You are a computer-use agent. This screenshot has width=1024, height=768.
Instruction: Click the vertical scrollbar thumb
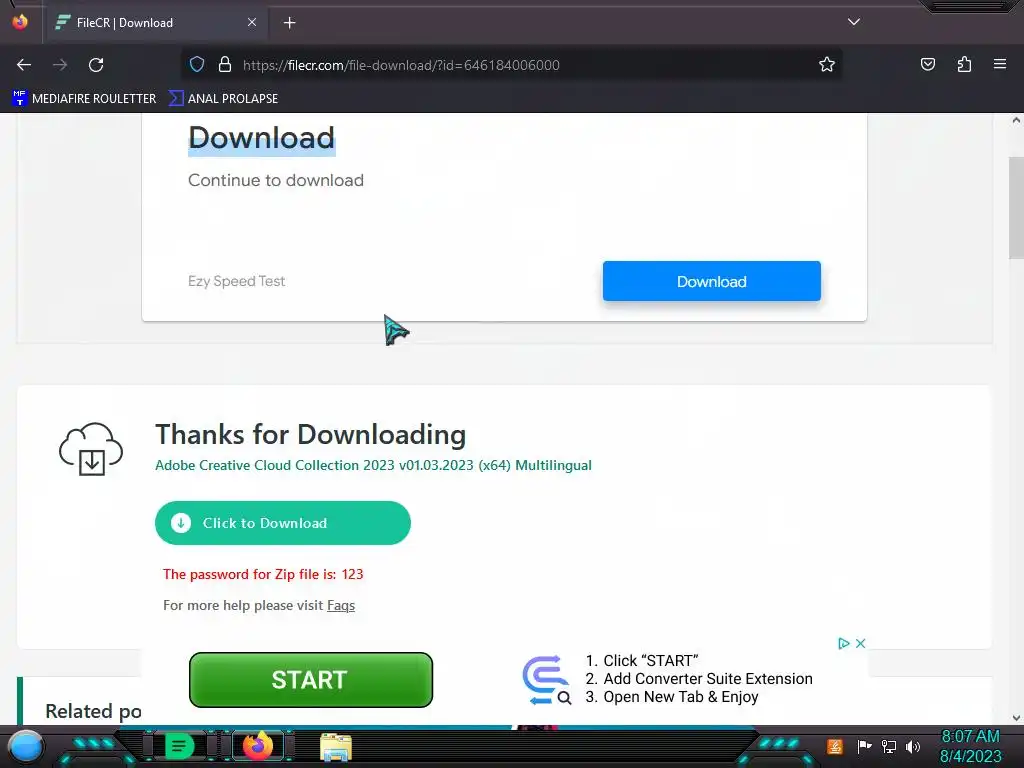pos(1016,208)
